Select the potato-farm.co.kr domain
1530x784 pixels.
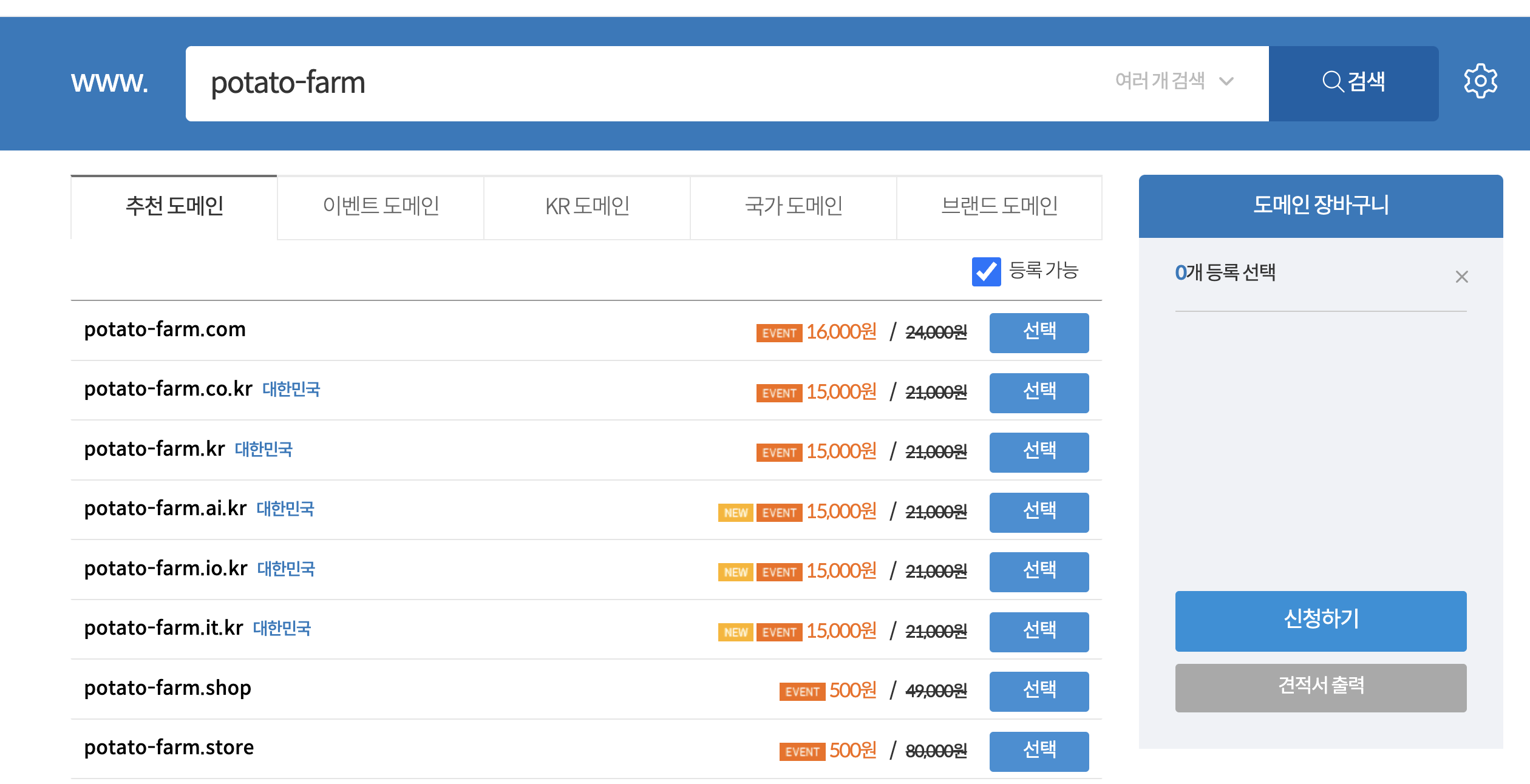tap(1039, 393)
